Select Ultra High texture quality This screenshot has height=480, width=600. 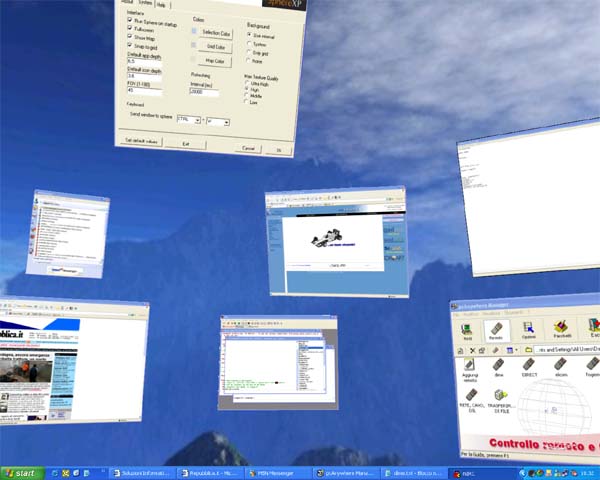point(247,82)
